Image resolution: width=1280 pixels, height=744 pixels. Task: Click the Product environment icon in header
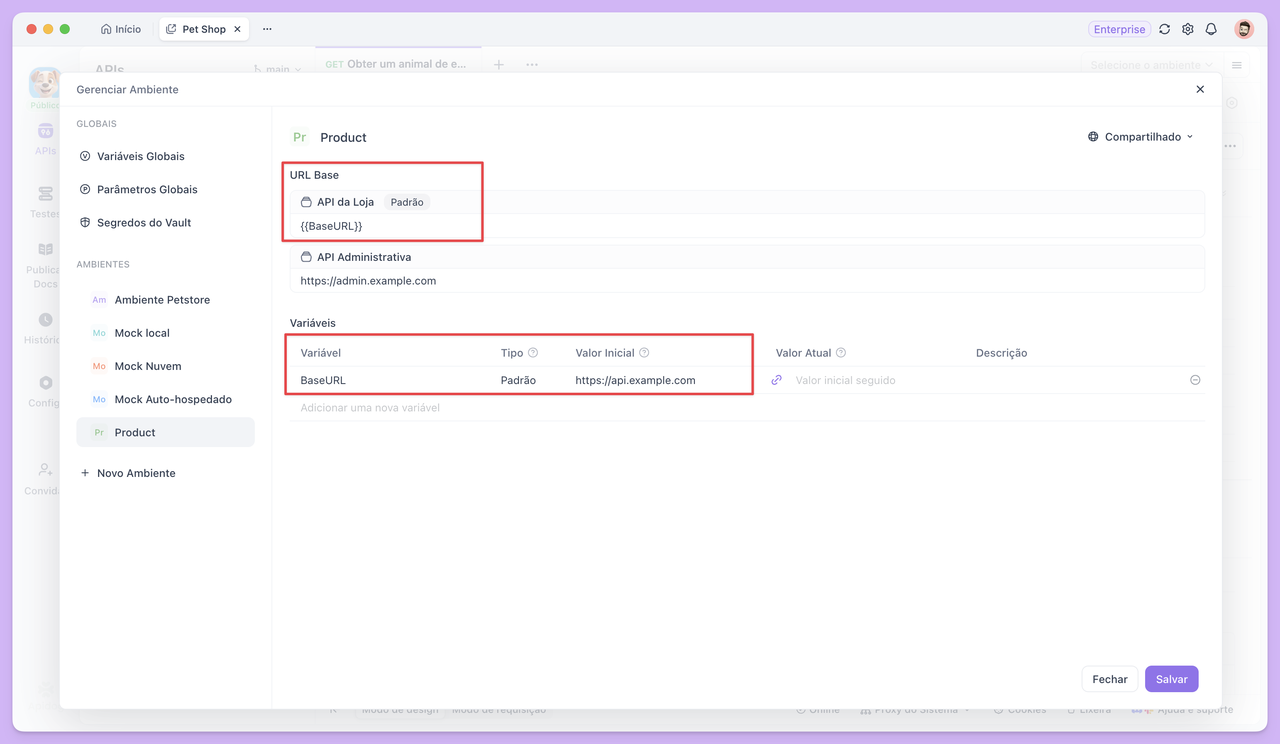[299, 137]
